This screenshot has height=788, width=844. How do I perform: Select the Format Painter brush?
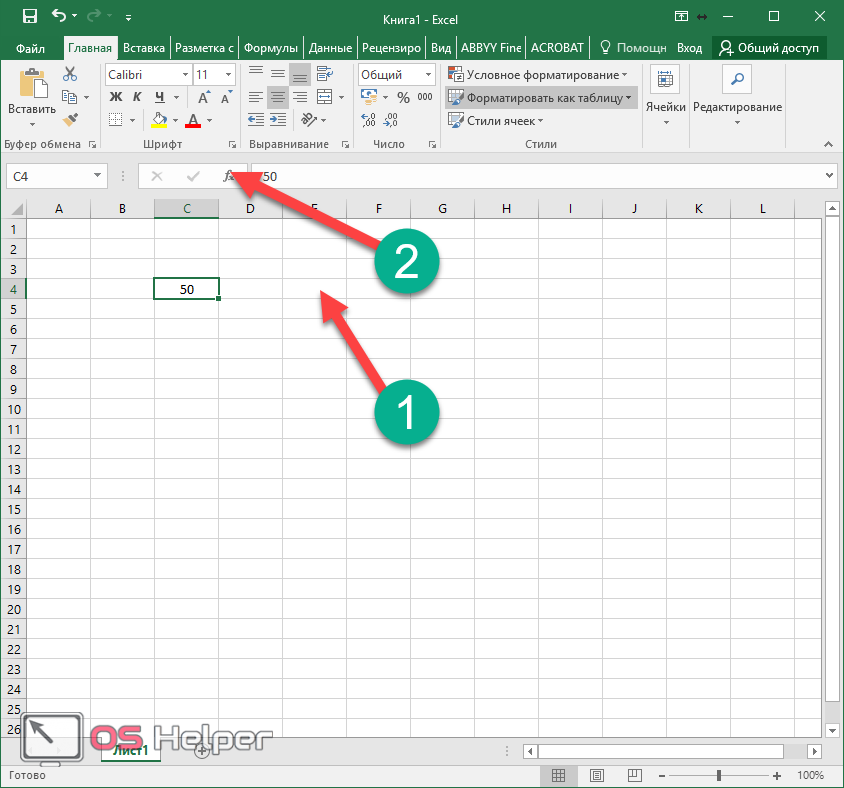click(x=70, y=119)
